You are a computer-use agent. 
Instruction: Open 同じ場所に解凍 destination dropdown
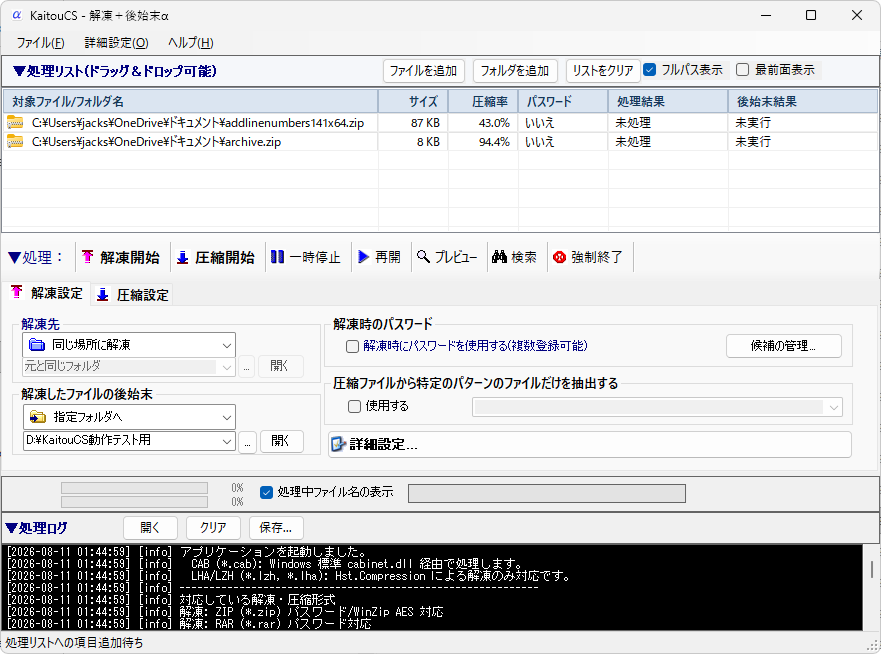coord(129,345)
